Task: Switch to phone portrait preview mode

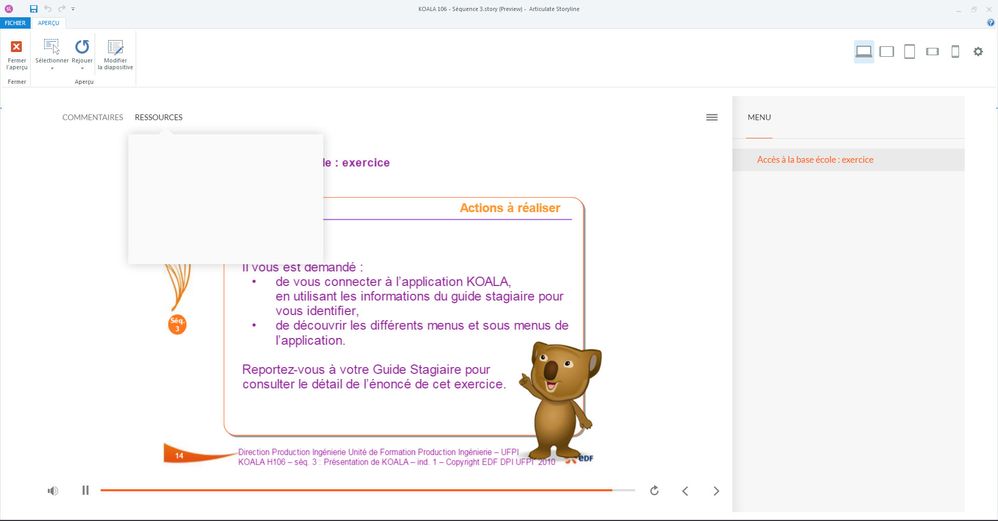Action: tap(955, 52)
